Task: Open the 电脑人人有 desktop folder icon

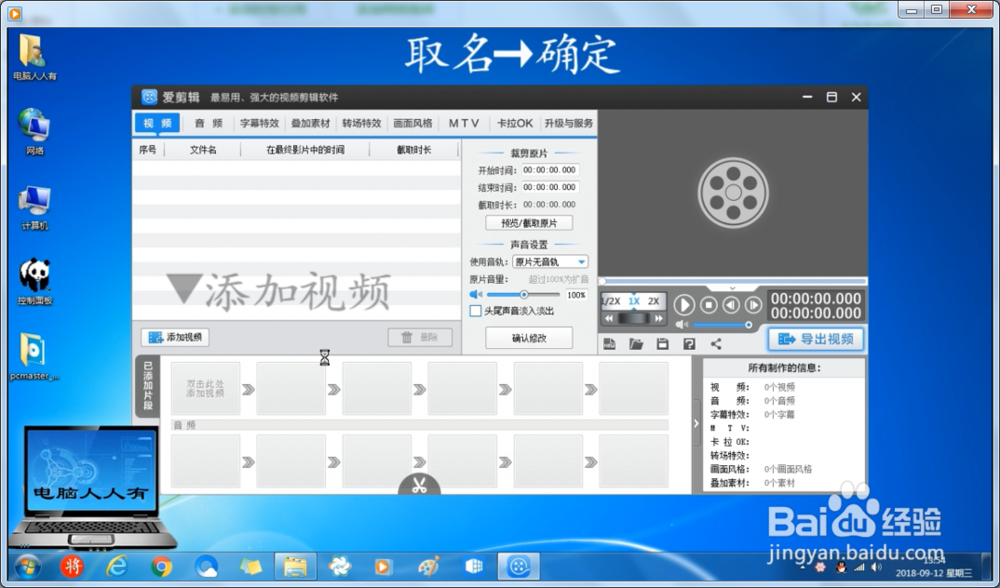Action: point(34,57)
